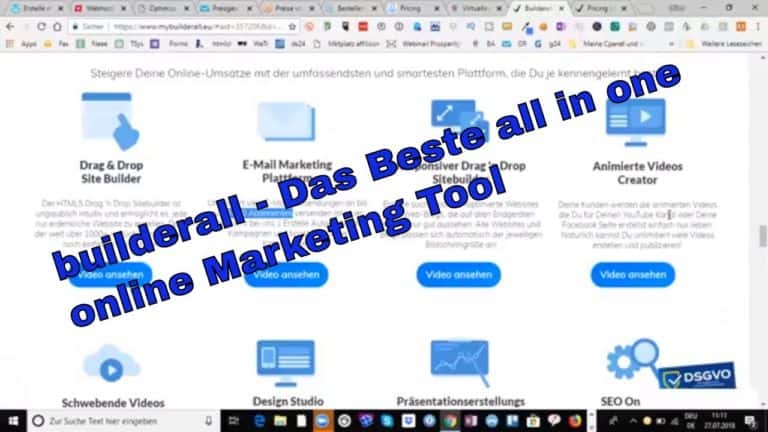Open the Webmail Prosperity bookmark
Screen dimensions: 768x432
(x=424, y=44)
